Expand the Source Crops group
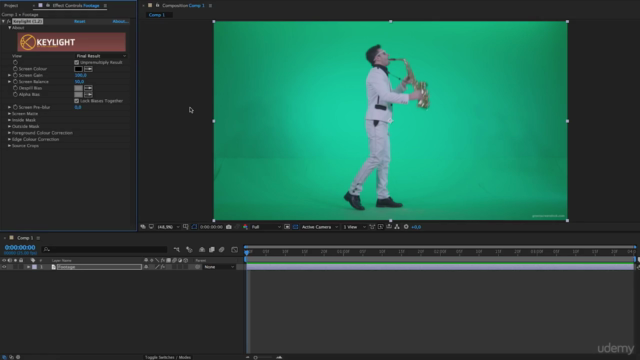Viewport: 640px width, 360px height. 9,146
